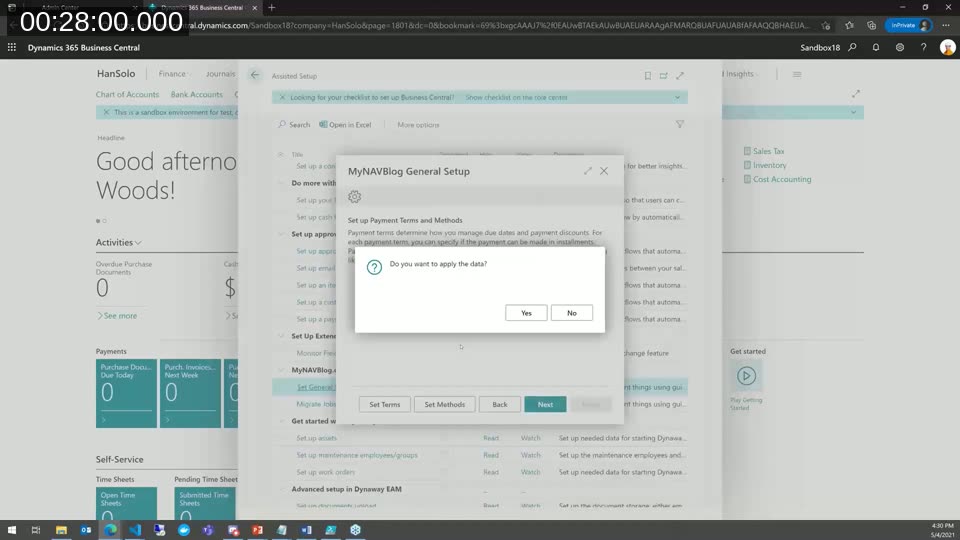Open Visual Studio Code from the taskbar
This screenshot has width=960, height=540.
tap(135, 530)
